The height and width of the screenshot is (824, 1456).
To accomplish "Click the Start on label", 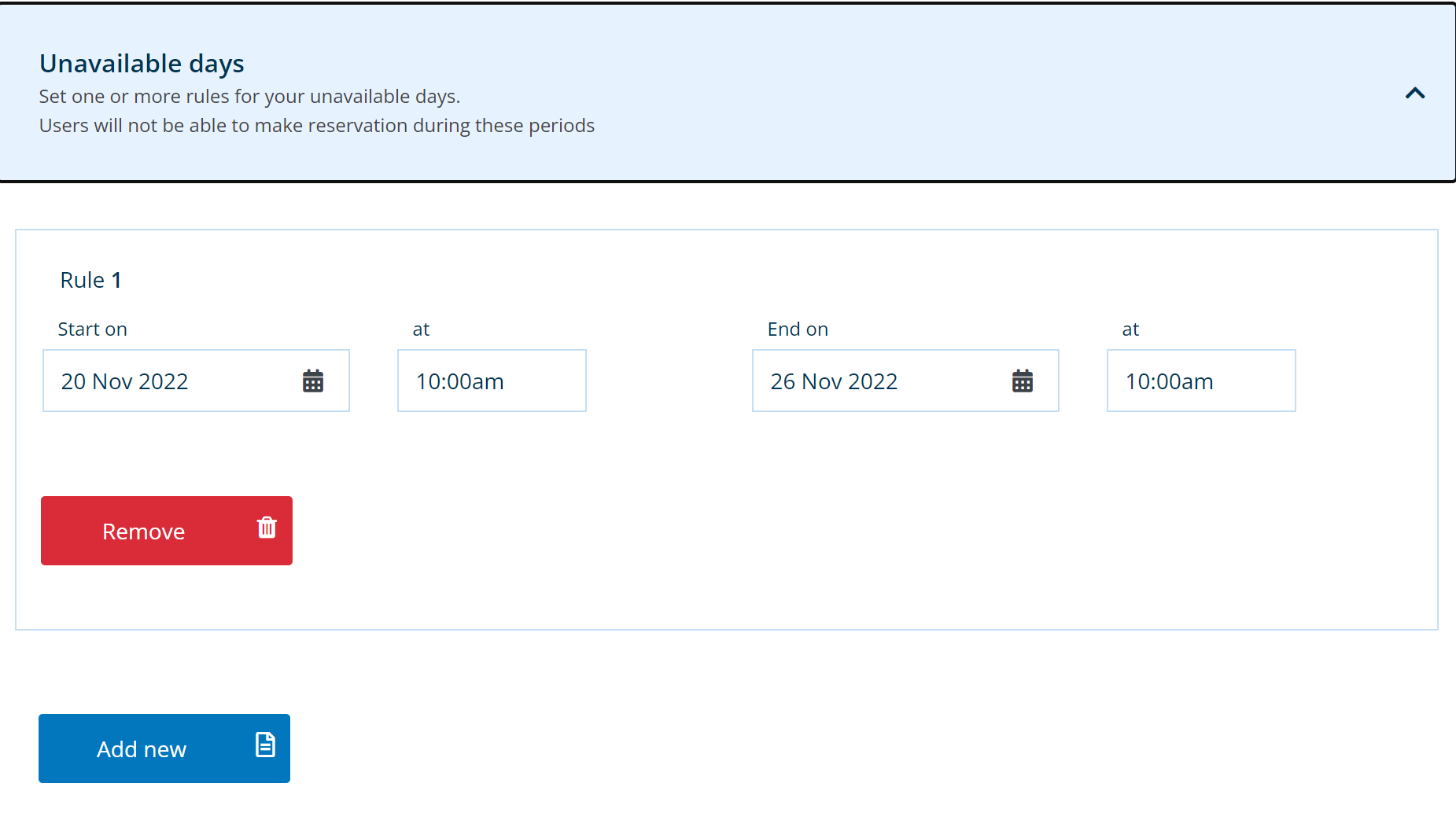I will coord(92,329).
